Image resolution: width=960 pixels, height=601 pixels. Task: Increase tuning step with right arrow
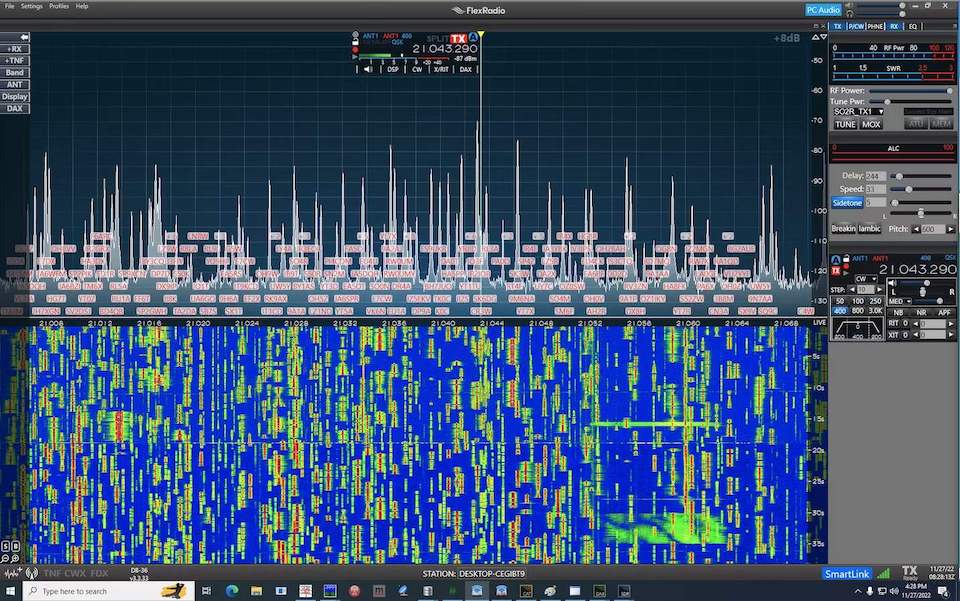pyautogui.click(x=880, y=289)
